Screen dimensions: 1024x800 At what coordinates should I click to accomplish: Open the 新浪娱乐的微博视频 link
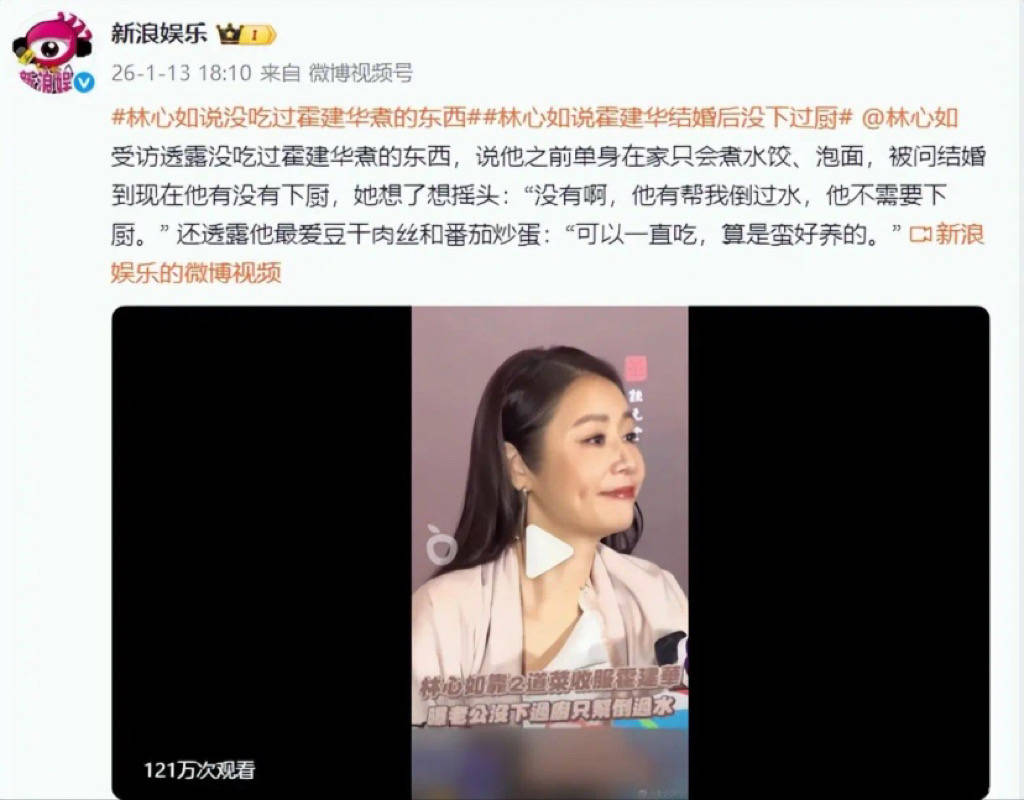pos(547,253)
